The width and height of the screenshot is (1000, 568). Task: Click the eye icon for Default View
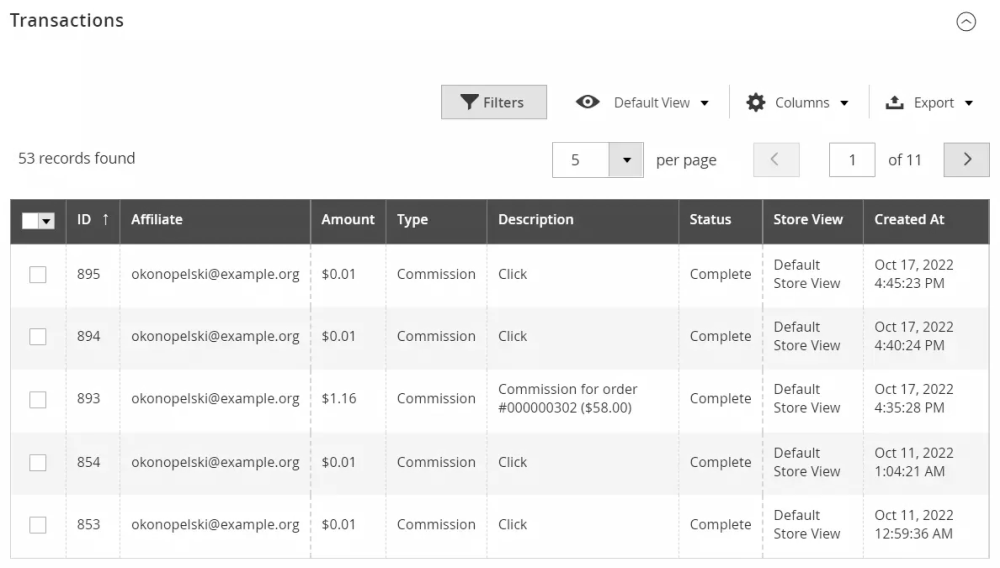(588, 102)
